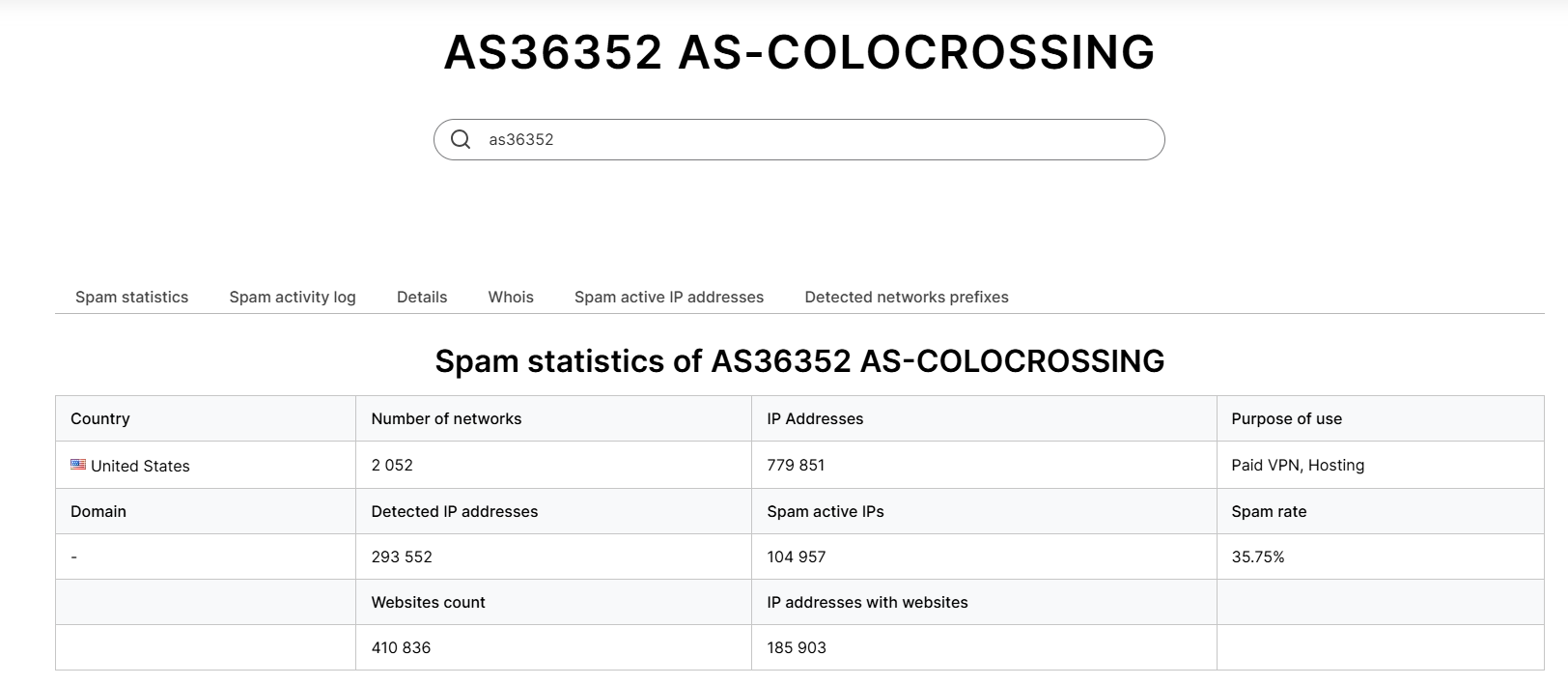Open the Spam statistics tab
The height and width of the screenshot is (685, 1568).
pos(131,297)
